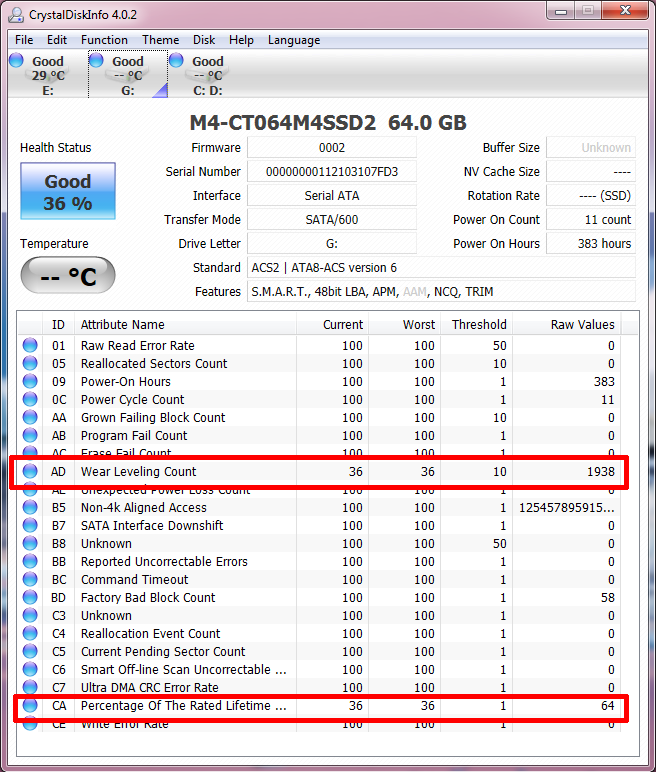
Task: Click the G: drive status orb icon
Action: (x=96, y=60)
